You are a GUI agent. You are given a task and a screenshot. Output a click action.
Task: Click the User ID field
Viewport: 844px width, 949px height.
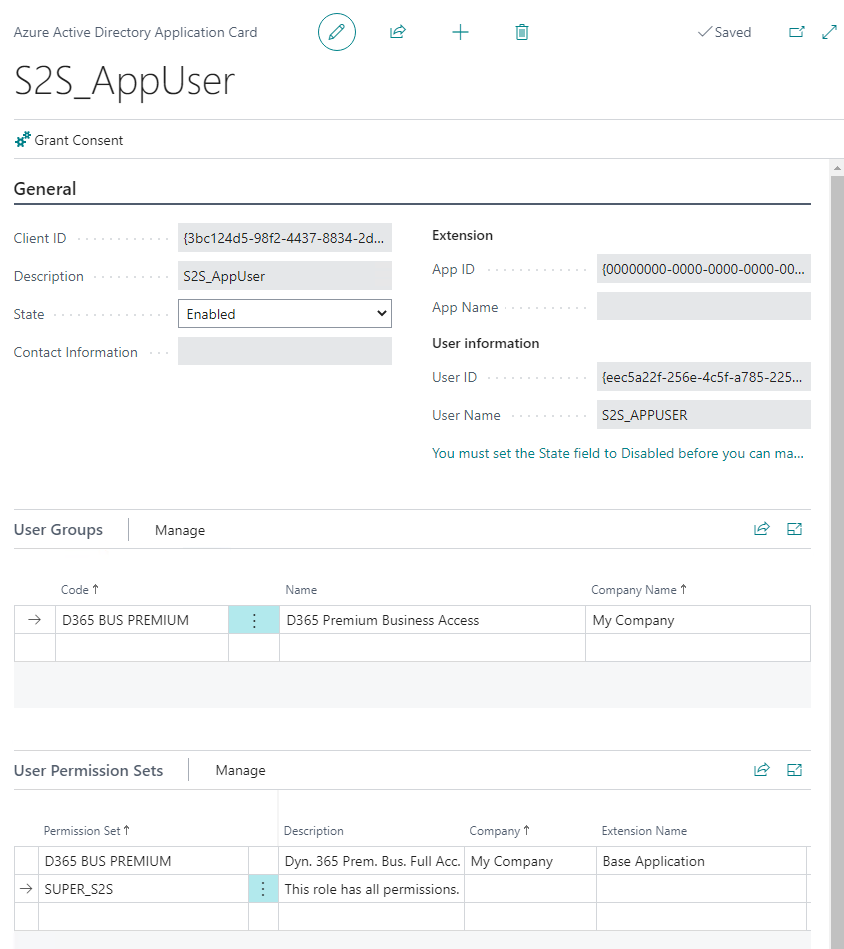(704, 377)
